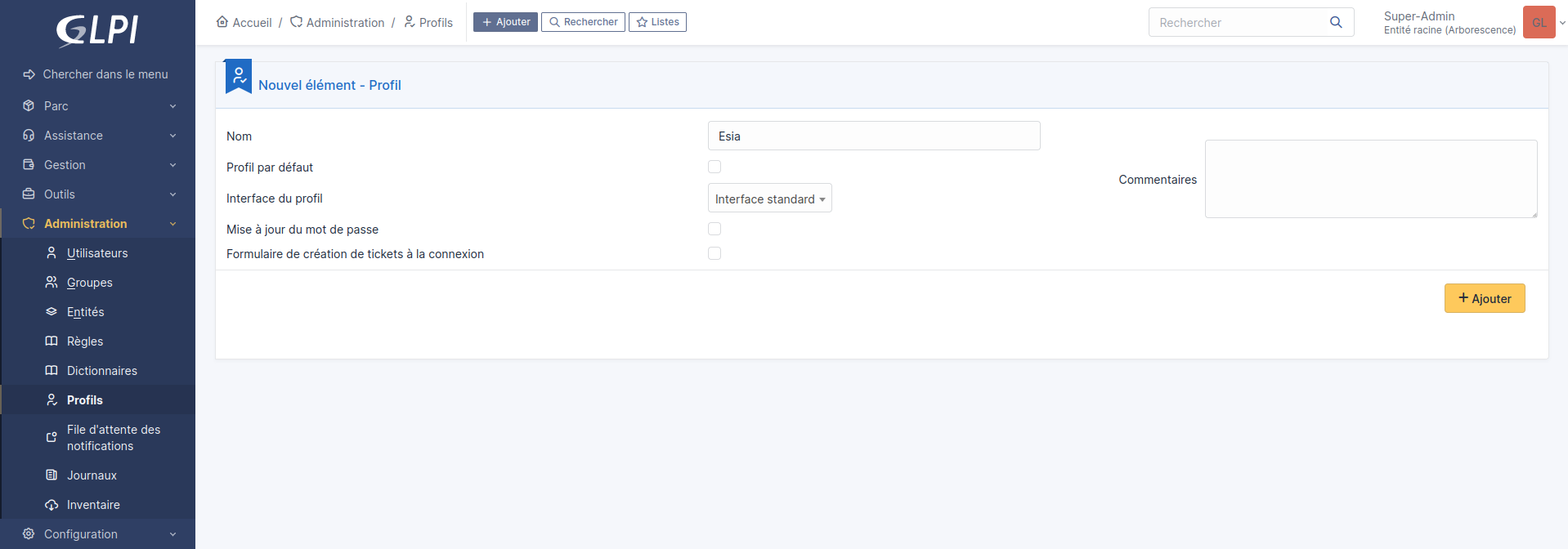The width and height of the screenshot is (1568, 549).
Task: Expand the Configuration sidebar menu
Action: click(98, 534)
